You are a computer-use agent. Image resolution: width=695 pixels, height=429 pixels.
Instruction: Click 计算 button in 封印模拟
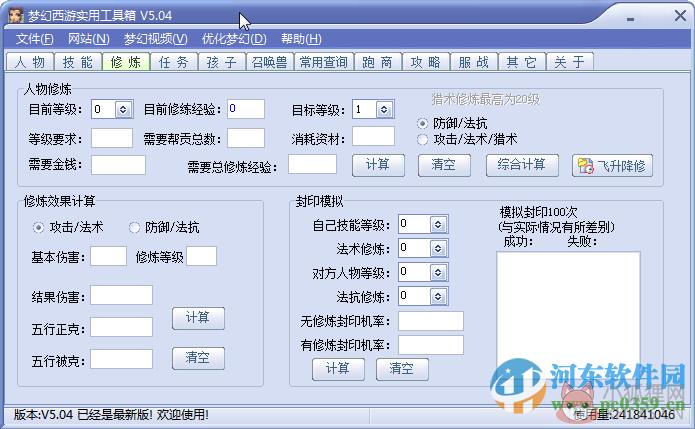[338, 369]
